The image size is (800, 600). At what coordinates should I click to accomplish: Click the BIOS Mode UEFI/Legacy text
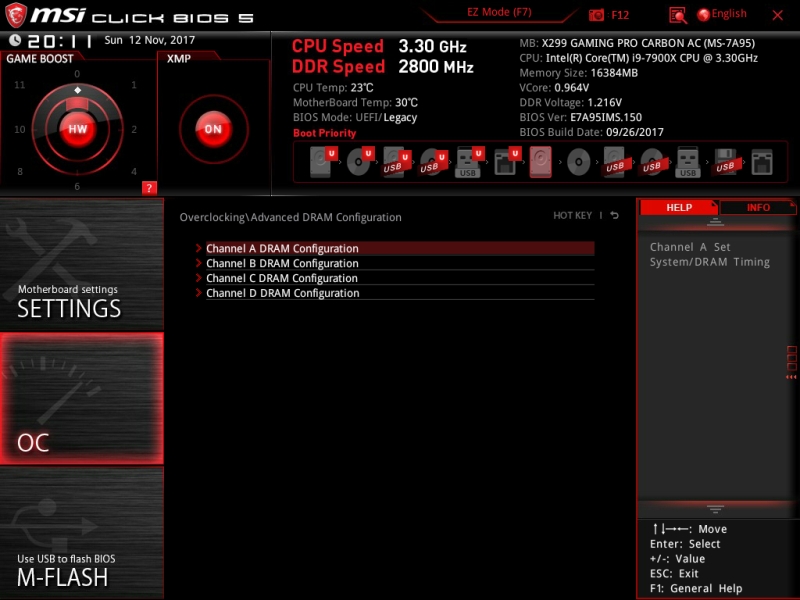[x=355, y=117]
